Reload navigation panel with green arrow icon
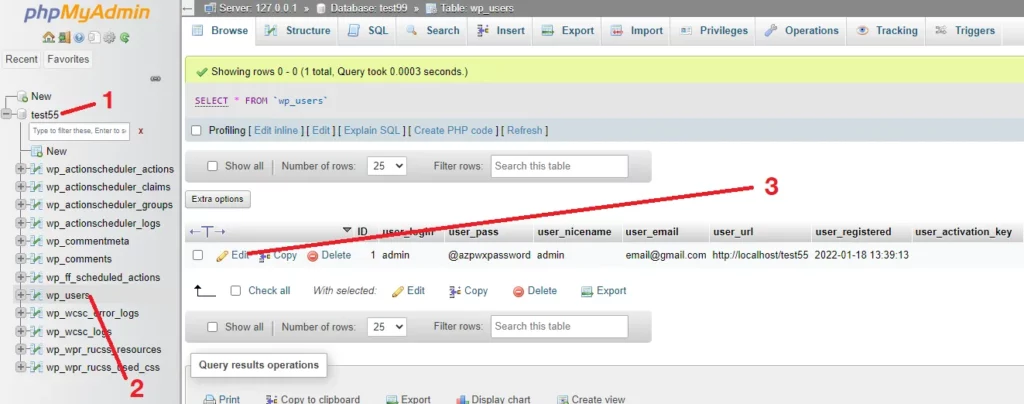 pyautogui.click(x=124, y=38)
